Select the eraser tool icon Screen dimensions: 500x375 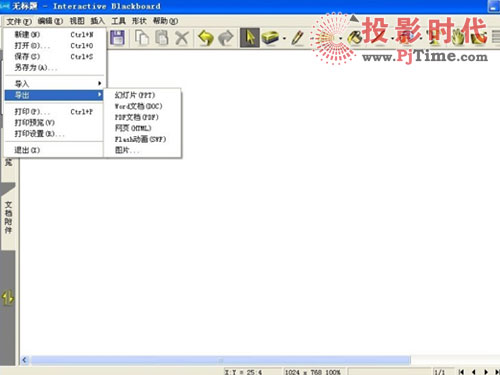click(270, 38)
